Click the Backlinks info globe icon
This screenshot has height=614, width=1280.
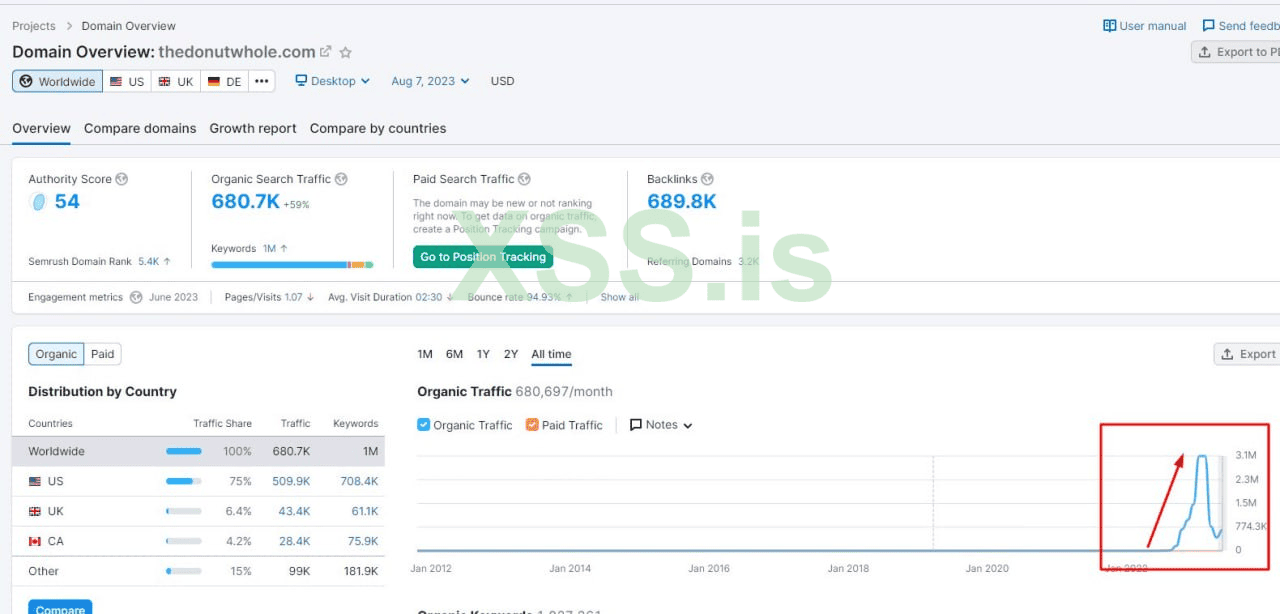pos(708,179)
